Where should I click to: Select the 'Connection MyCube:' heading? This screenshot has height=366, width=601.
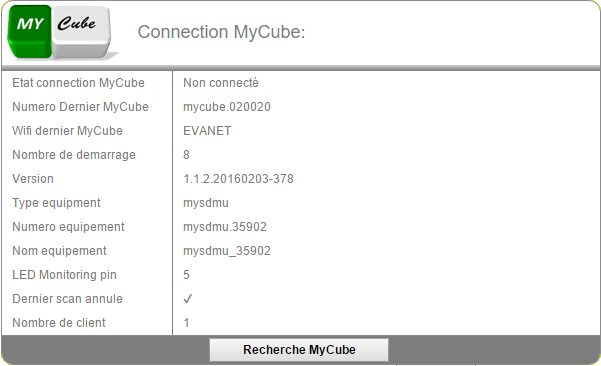(x=221, y=32)
